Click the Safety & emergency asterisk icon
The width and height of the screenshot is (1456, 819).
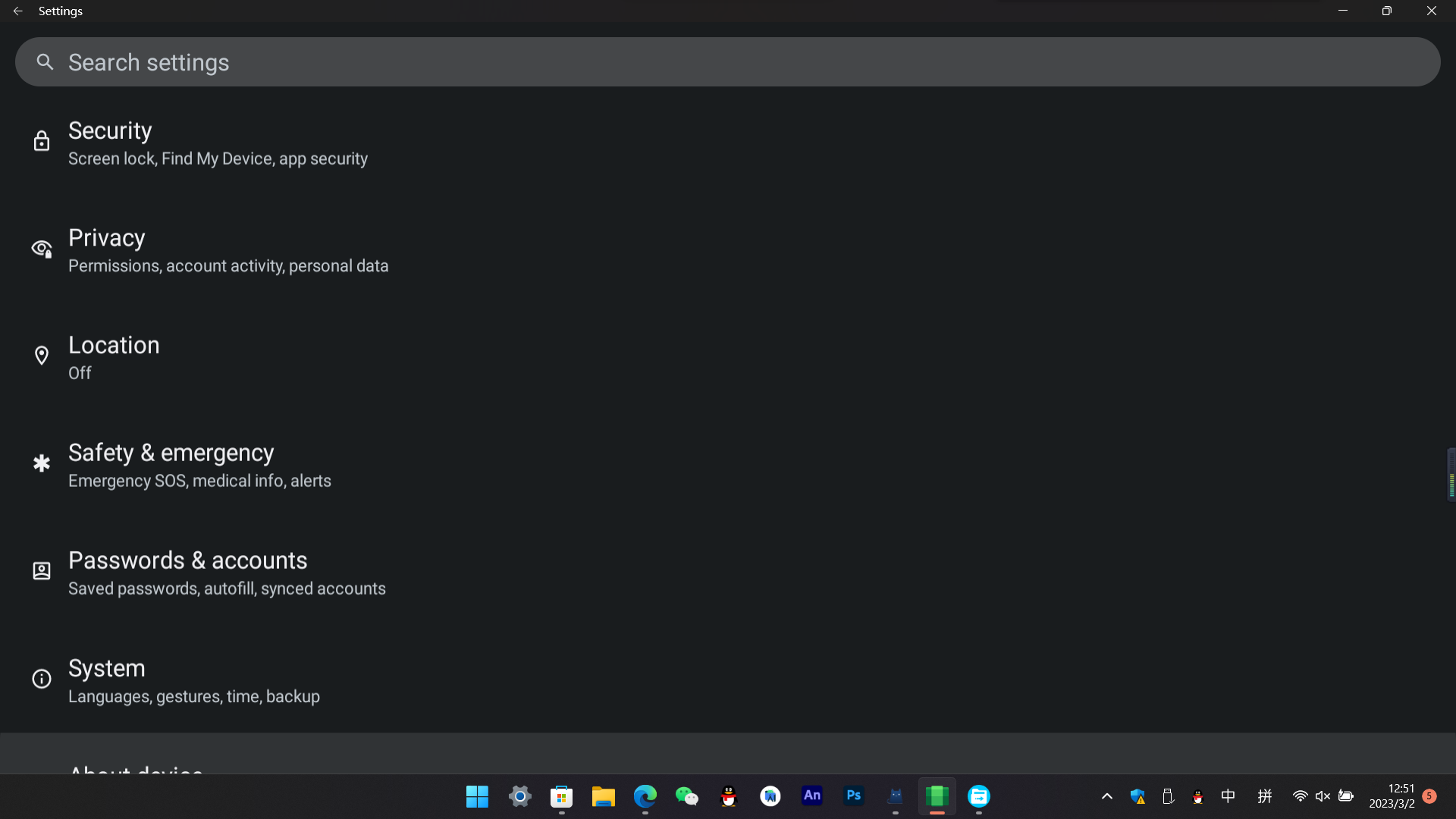[x=41, y=463]
